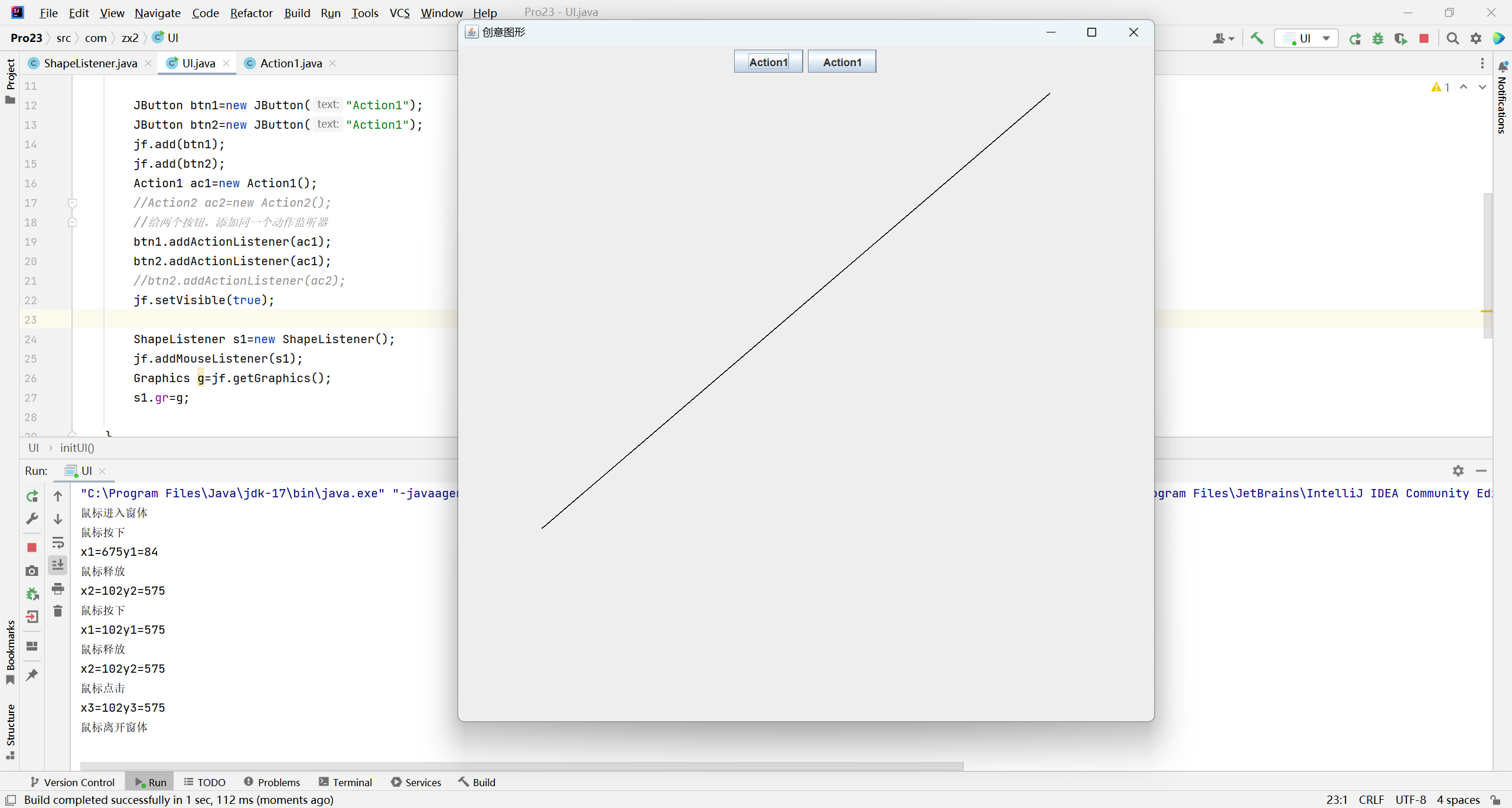Toggle scroll to end in the Run console

[x=58, y=565]
